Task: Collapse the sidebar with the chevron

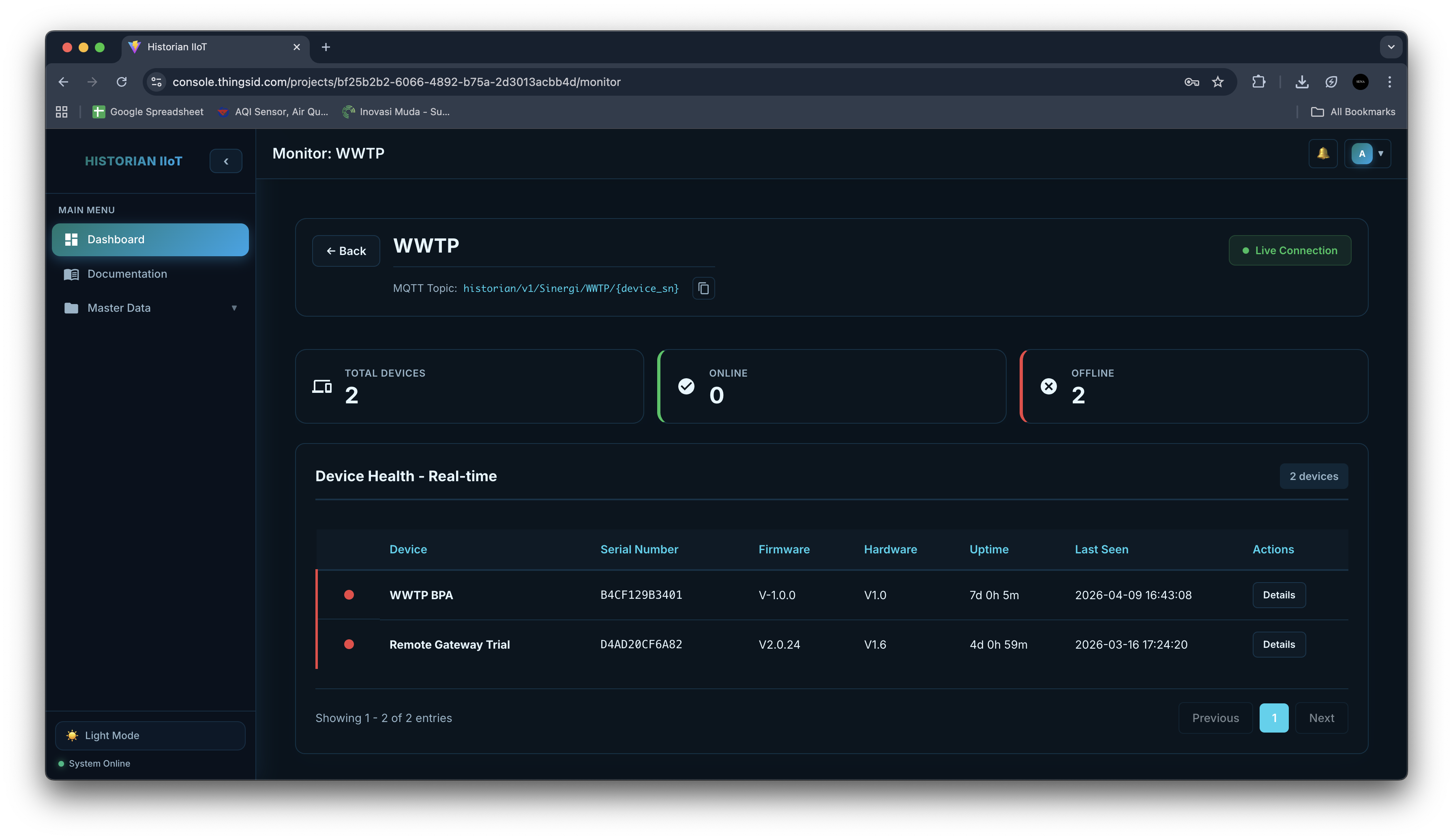Action: (x=225, y=161)
